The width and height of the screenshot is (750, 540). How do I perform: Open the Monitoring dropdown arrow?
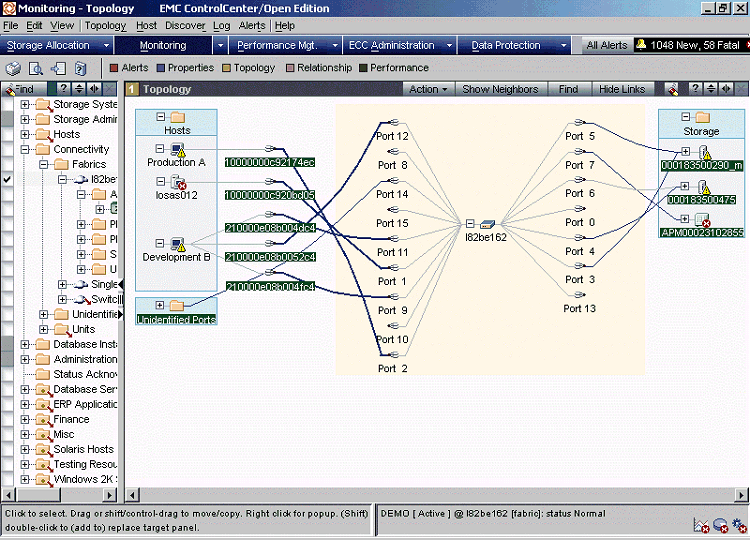[x=220, y=45]
